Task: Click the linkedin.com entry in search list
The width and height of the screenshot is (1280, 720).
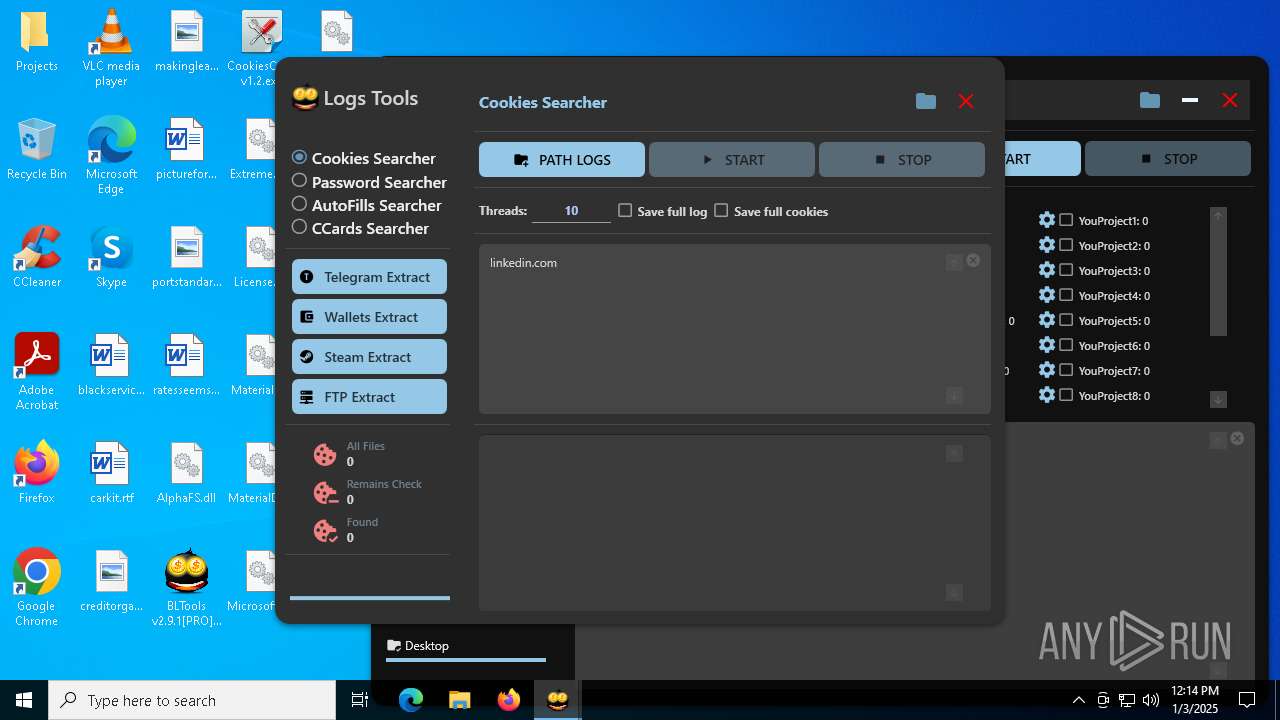Action: (x=523, y=263)
